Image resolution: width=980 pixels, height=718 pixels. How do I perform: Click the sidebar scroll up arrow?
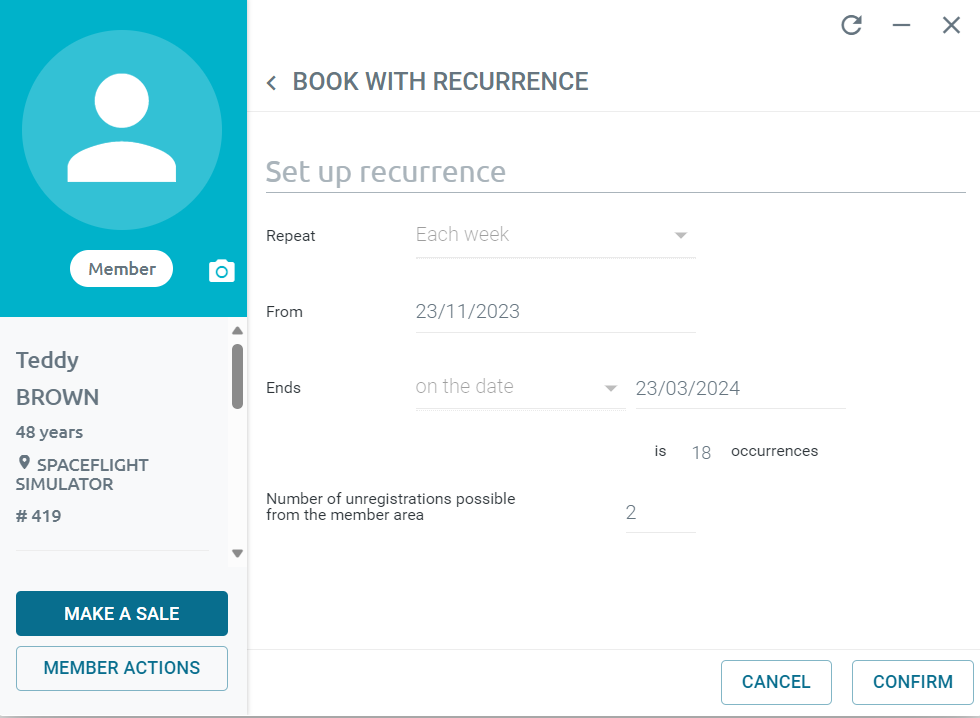[238, 331]
